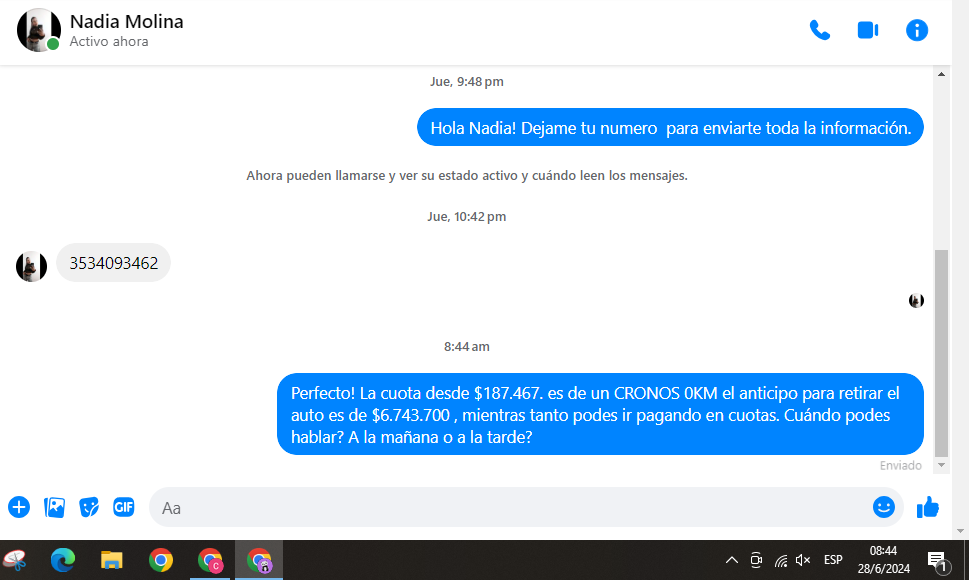The image size is (969, 580).
Task: Click the muted volume tray icon
Action: point(803,560)
